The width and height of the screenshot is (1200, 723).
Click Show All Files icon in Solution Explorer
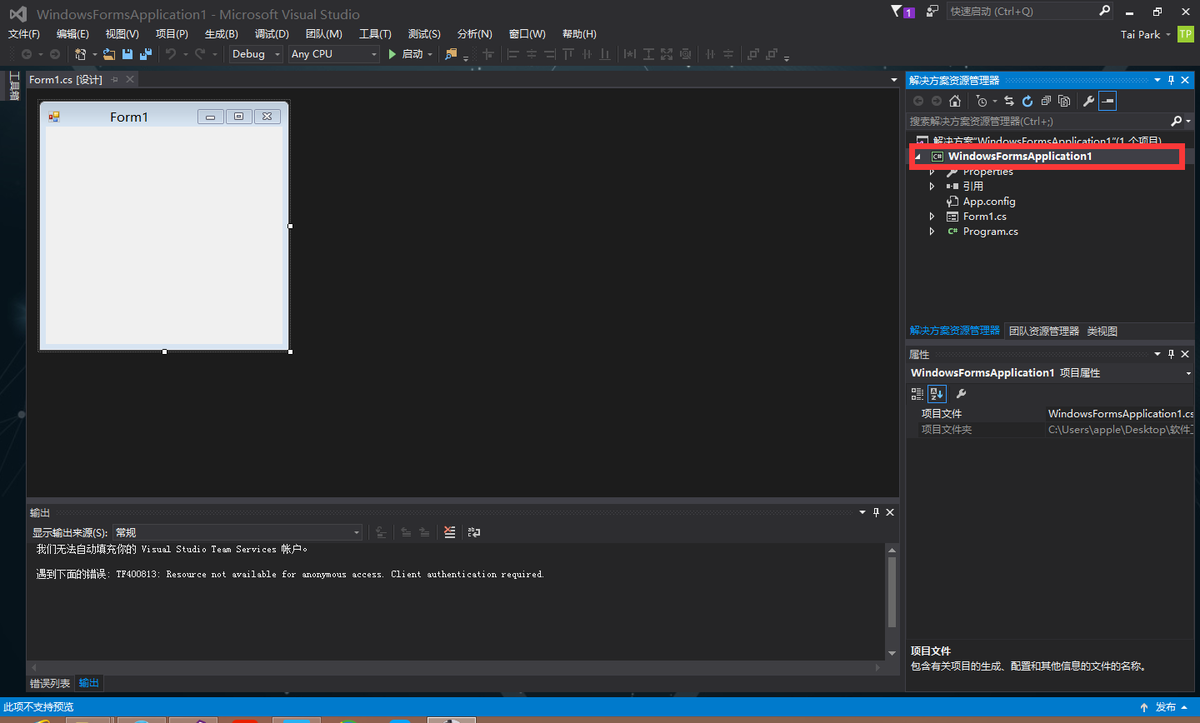point(1064,101)
